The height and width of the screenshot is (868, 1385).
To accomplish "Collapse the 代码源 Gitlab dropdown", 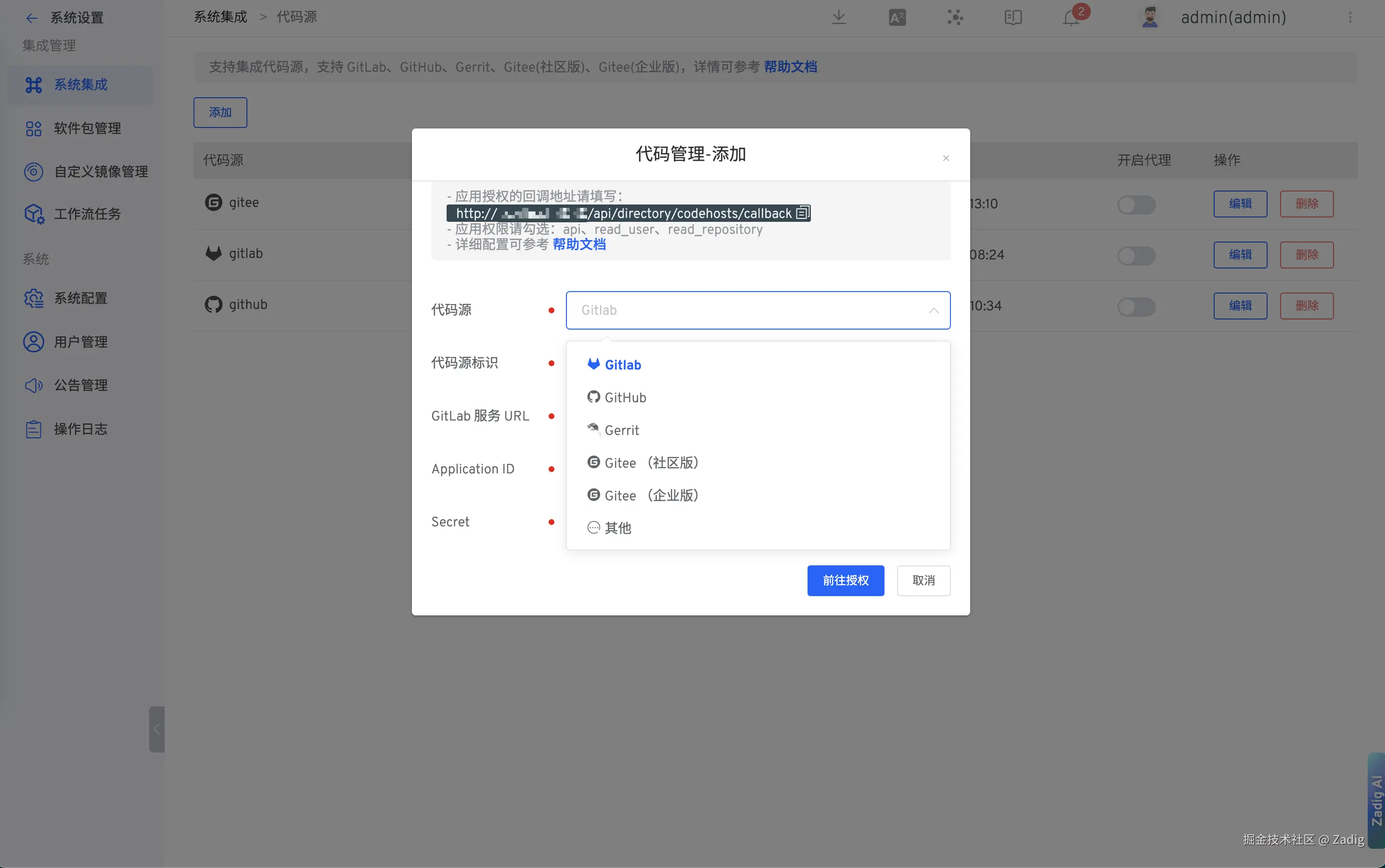I will pos(934,310).
